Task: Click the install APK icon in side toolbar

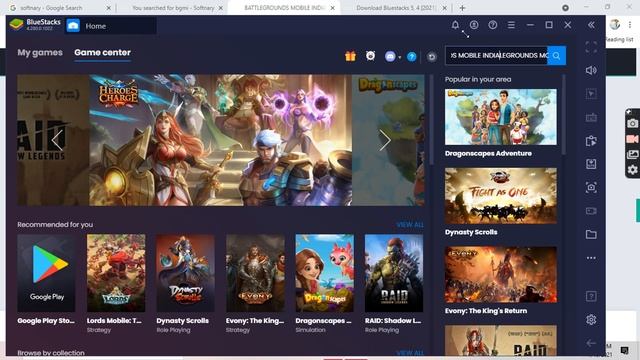Action: 591,164
